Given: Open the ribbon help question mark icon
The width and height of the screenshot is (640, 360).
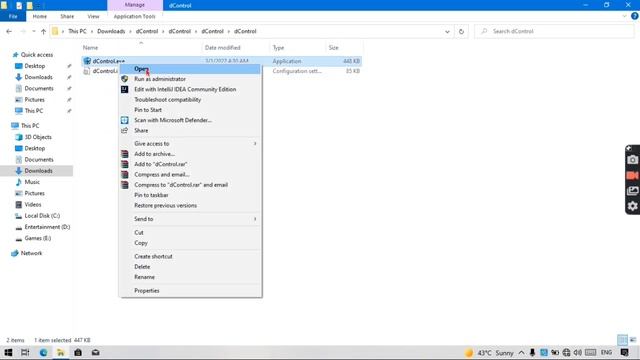Looking at the screenshot, I should [x=635, y=16].
